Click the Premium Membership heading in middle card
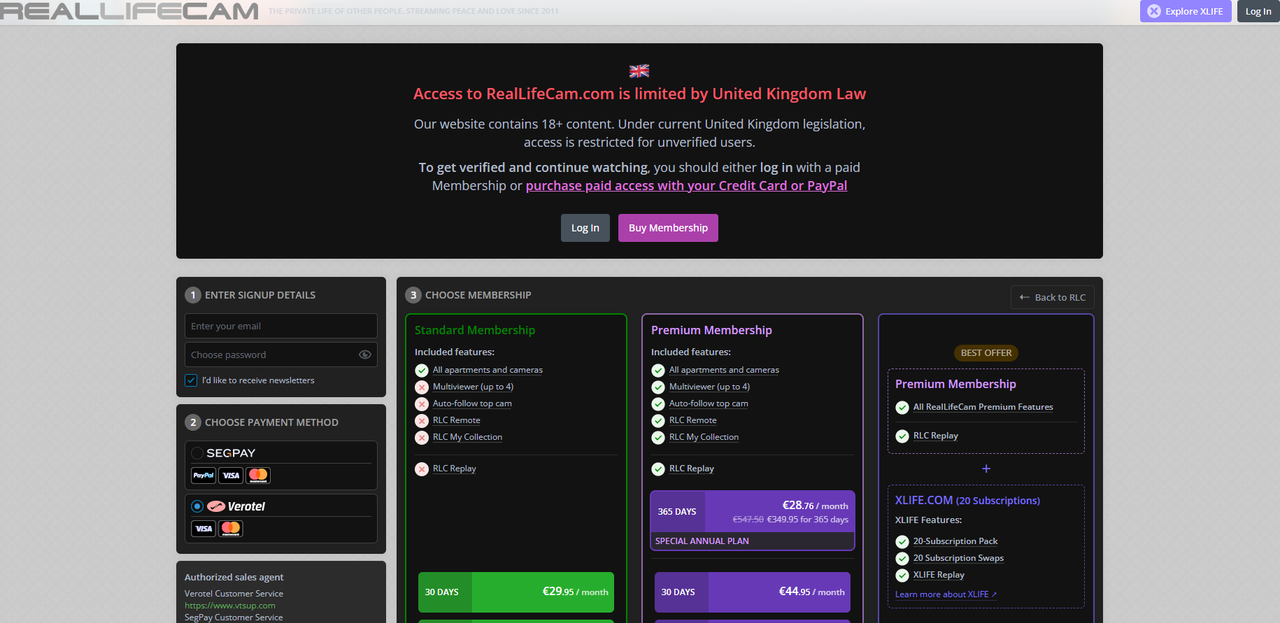Screen dimensions: 1280x623 click(x=711, y=330)
